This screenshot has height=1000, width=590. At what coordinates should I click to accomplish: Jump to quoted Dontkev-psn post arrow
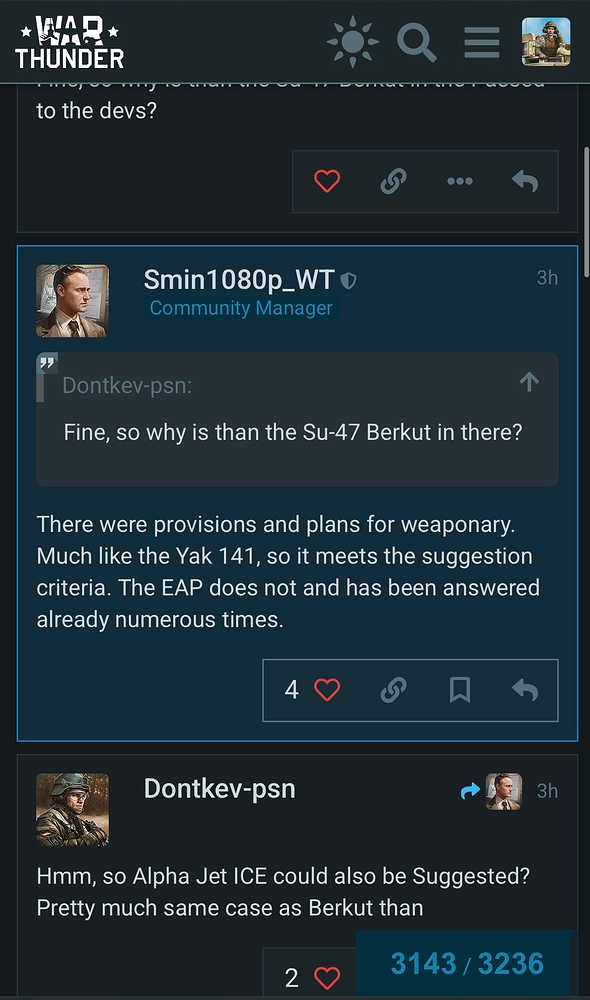click(529, 382)
